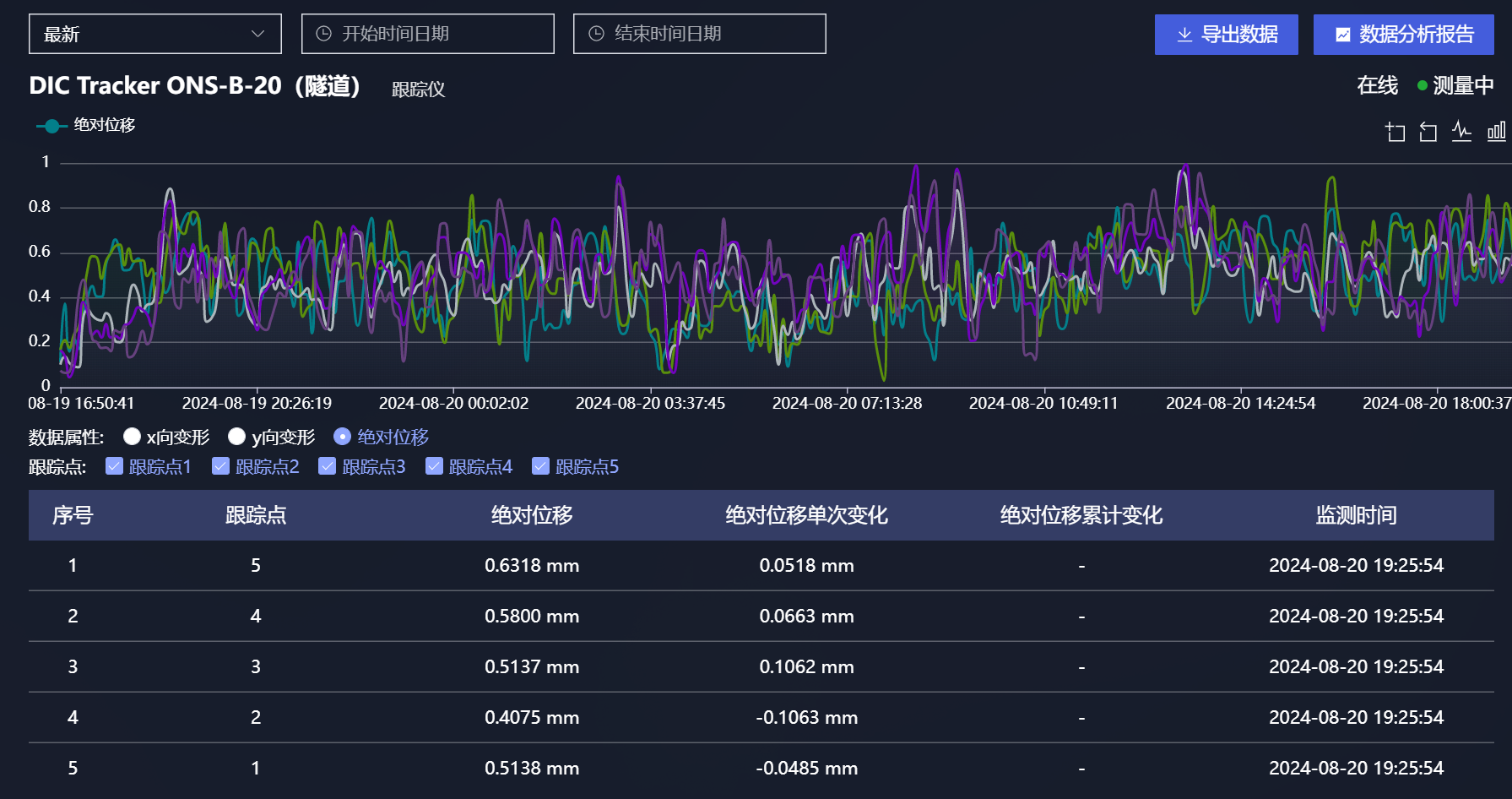The image size is (1512, 799).
Task: Click the zoom reset chart icon
Action: click(1428, 132)
